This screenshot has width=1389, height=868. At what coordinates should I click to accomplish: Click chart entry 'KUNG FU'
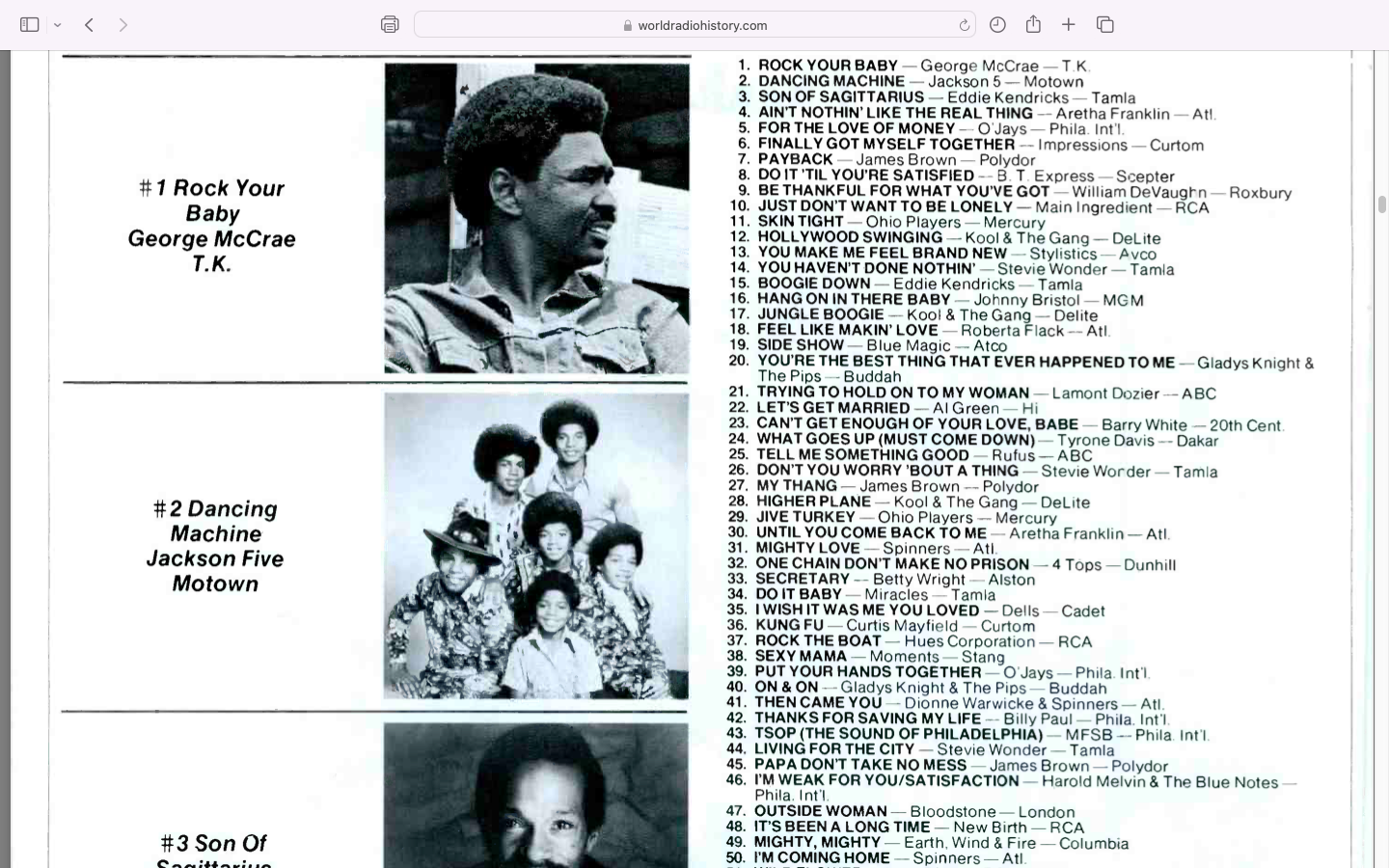click(x=789, y=625)
